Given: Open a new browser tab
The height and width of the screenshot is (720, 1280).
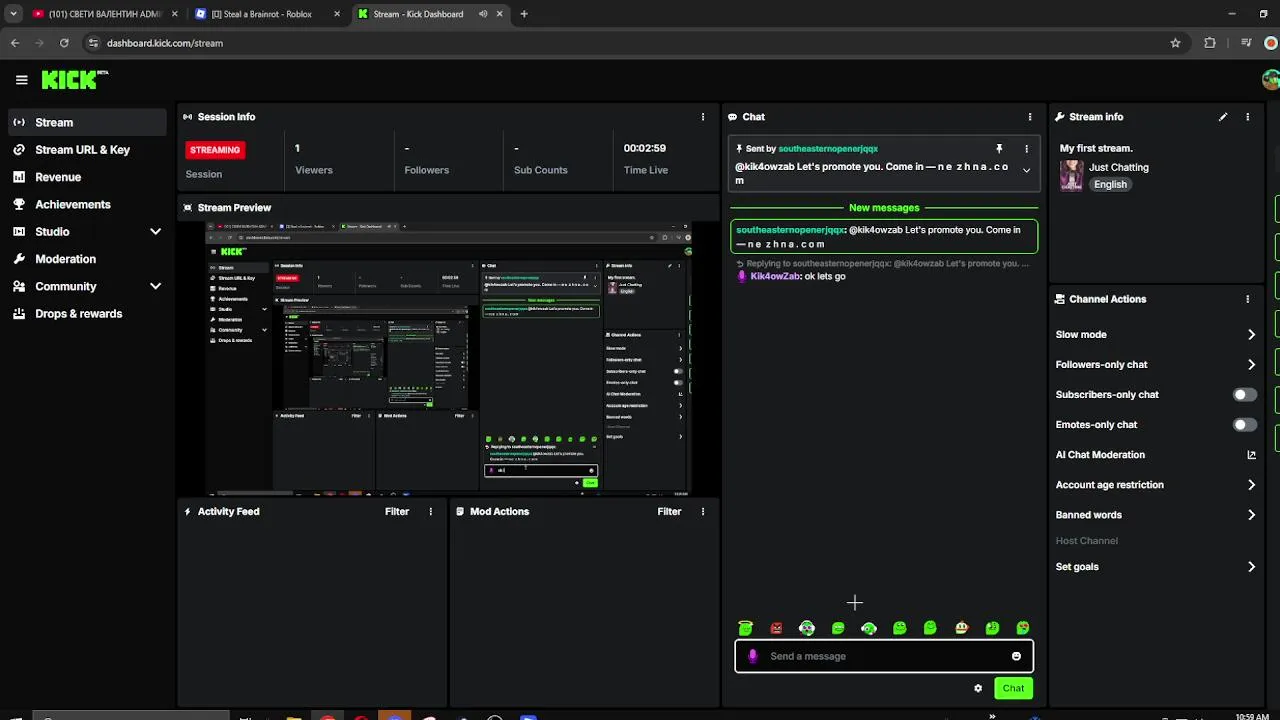Looking at the screenshot, I should tap(524, 14).
